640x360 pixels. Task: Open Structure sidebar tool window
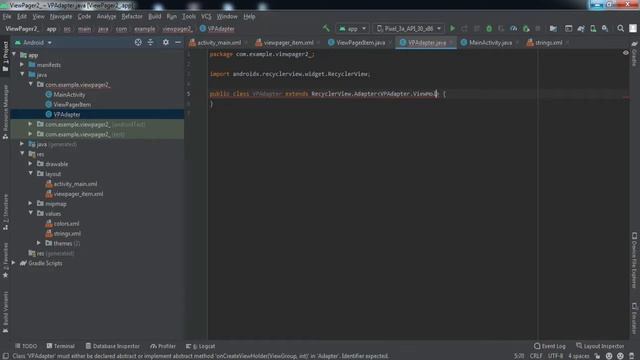pyautogui.click(x=5, y=212)
